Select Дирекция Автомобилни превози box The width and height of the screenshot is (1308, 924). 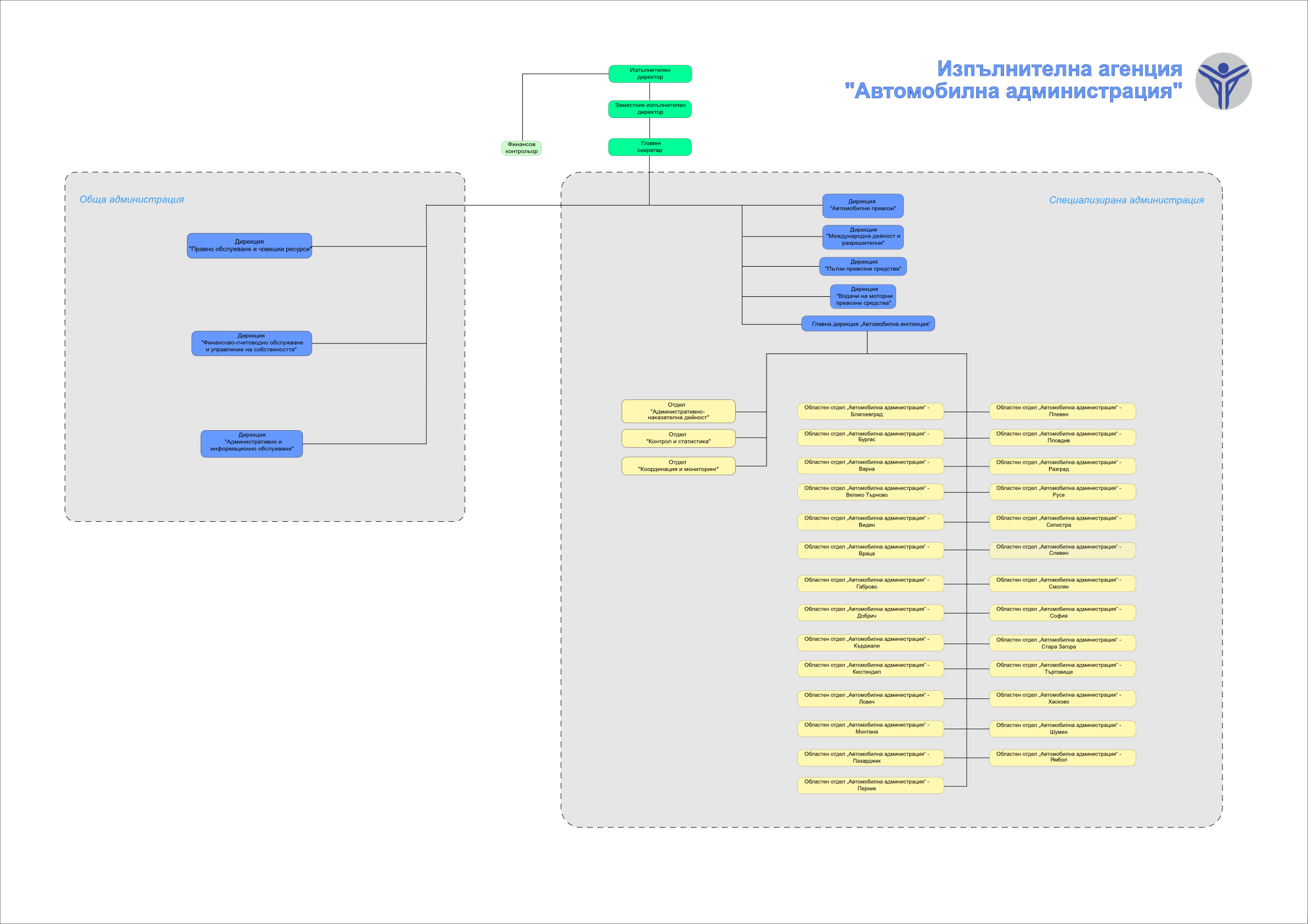click(x=862, y=206)
